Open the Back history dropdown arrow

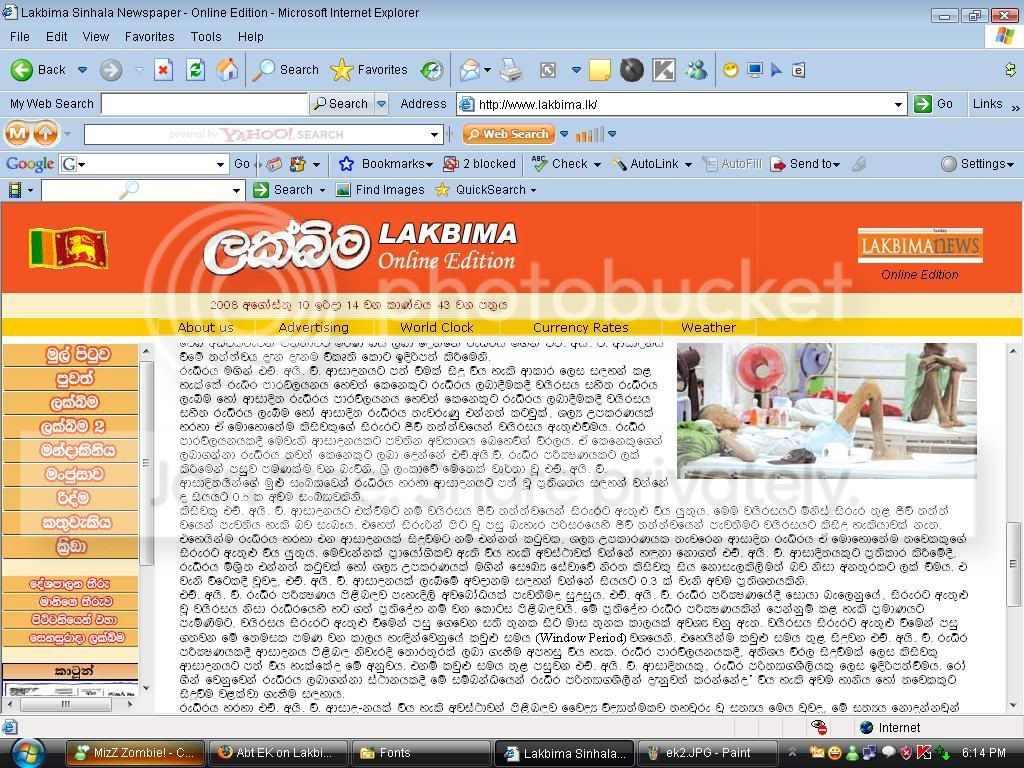tap(82, 69)
